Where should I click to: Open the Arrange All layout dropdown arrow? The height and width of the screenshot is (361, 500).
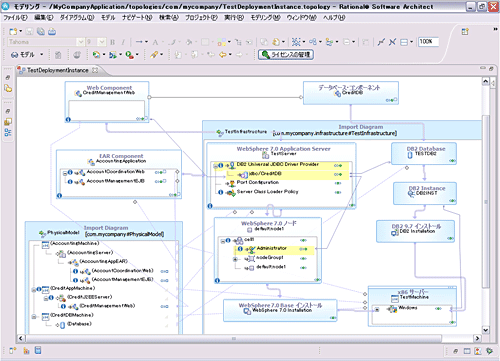pyautogui.click(x=304, y=42)
